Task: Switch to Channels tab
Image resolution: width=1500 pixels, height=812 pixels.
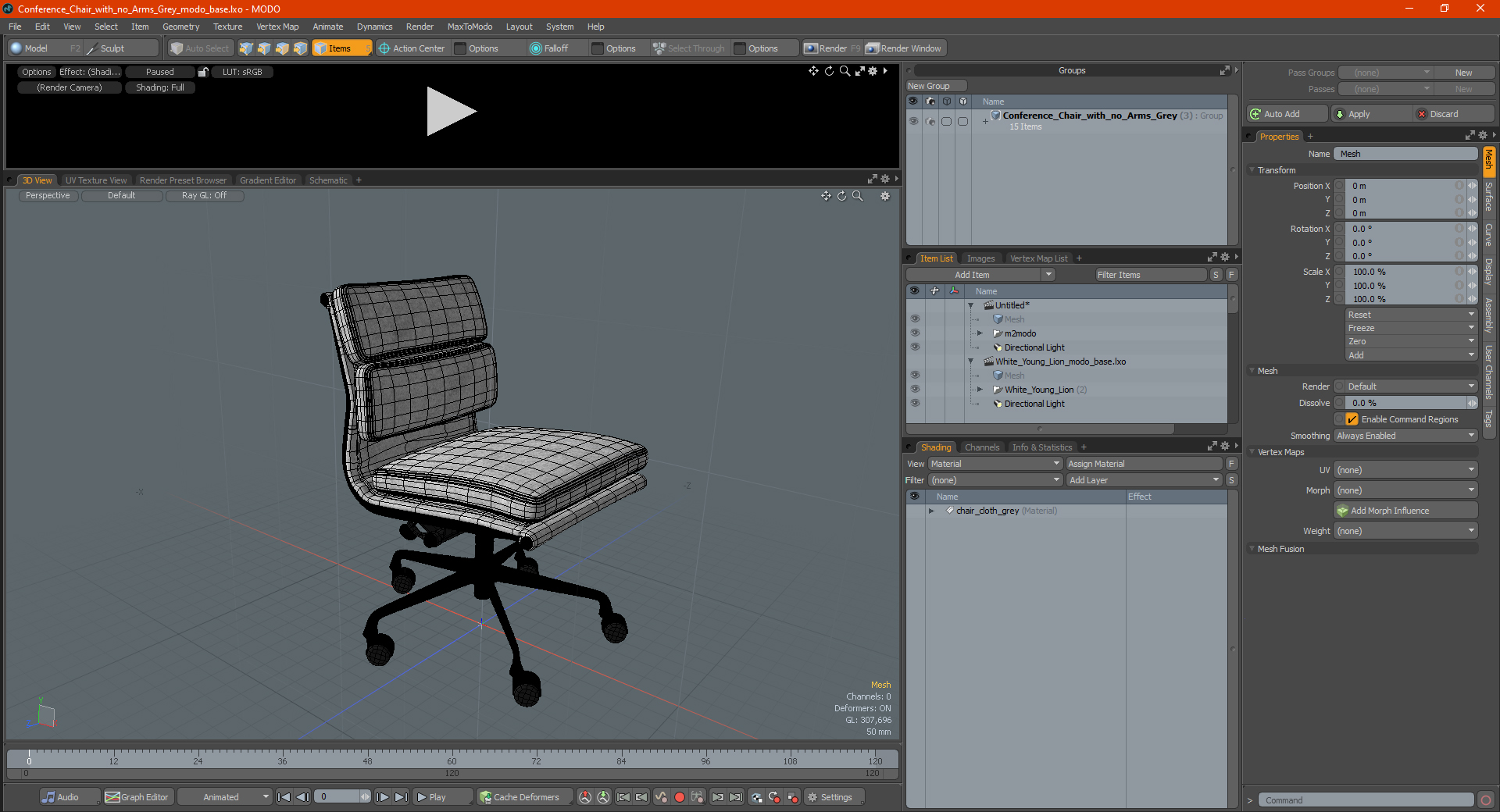Action: click(982, 447)
